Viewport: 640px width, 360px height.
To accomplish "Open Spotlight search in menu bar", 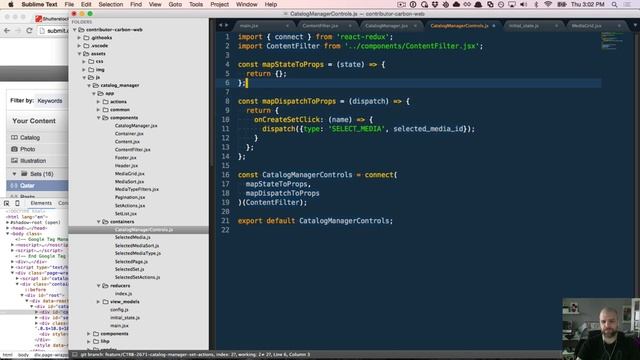I will pos(614,4).
